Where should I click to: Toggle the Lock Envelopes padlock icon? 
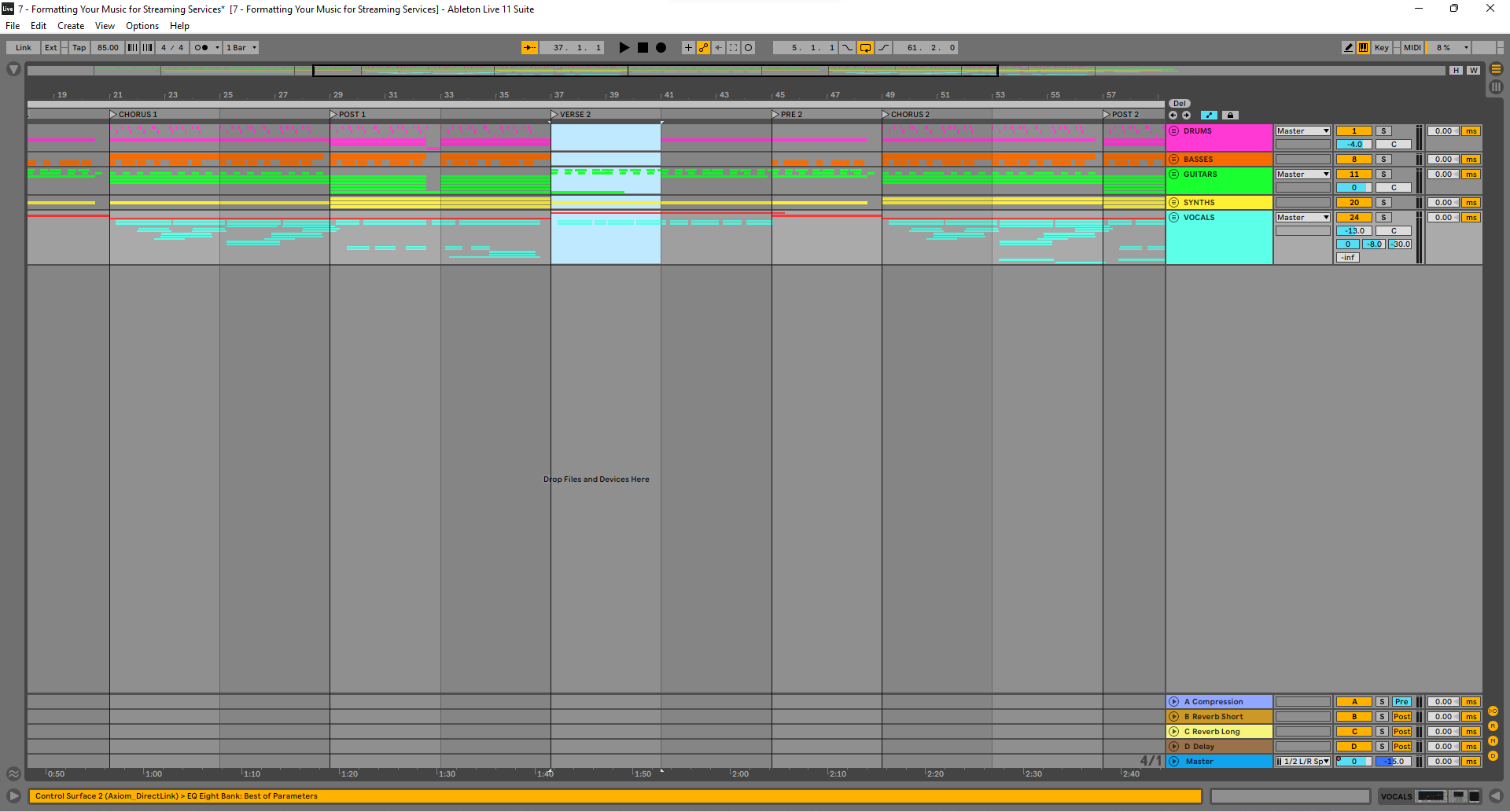click(x=1231, y=116)
